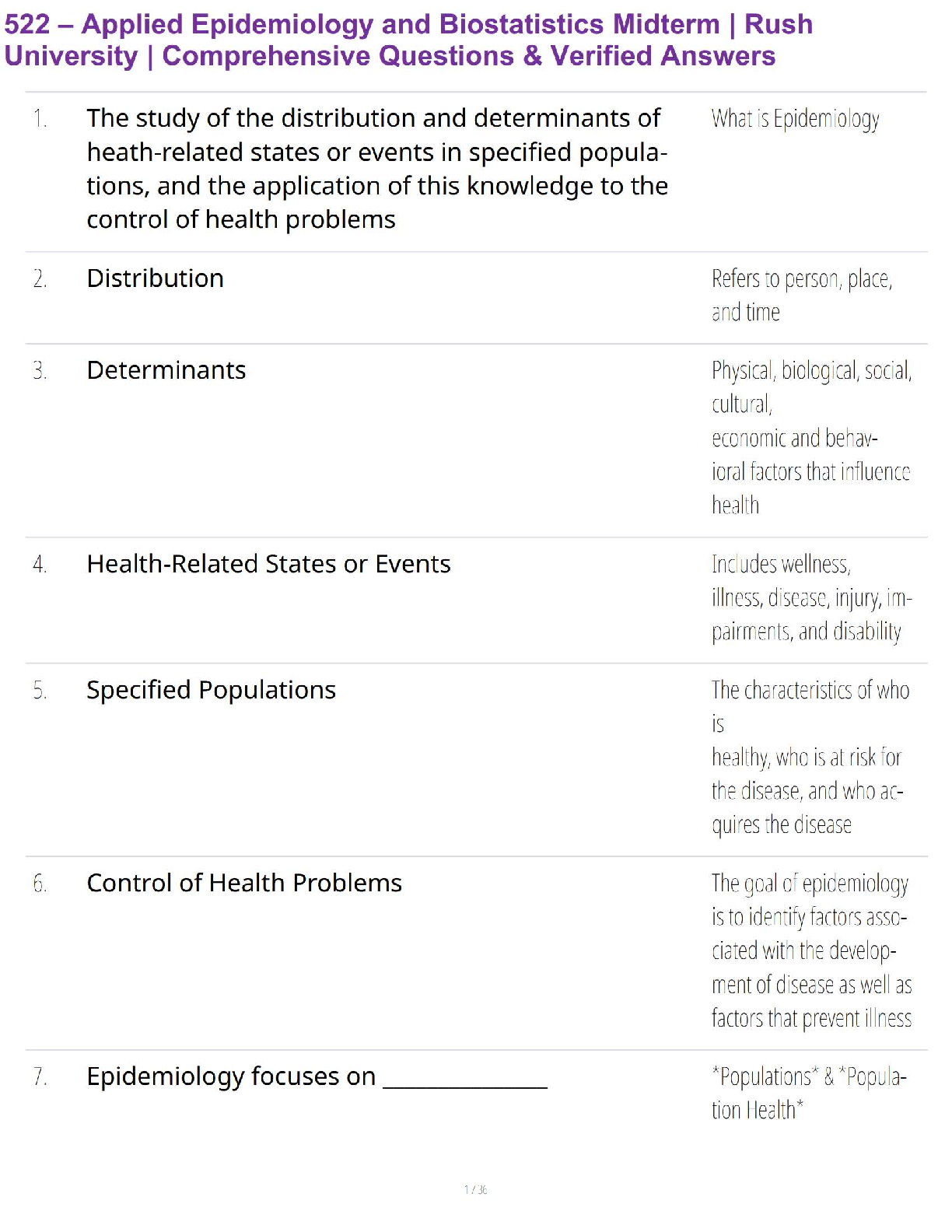Click "The goal of epidemiology" answer line
Screen dimensions: 952x1232
click(810, 884)
